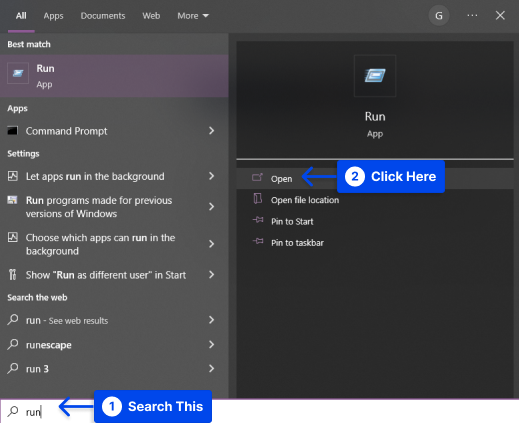Image resolution: width=519 pixels, height=423 pixels.
Task: Click the large Run icon in preview pane
Action: point(375,76)
